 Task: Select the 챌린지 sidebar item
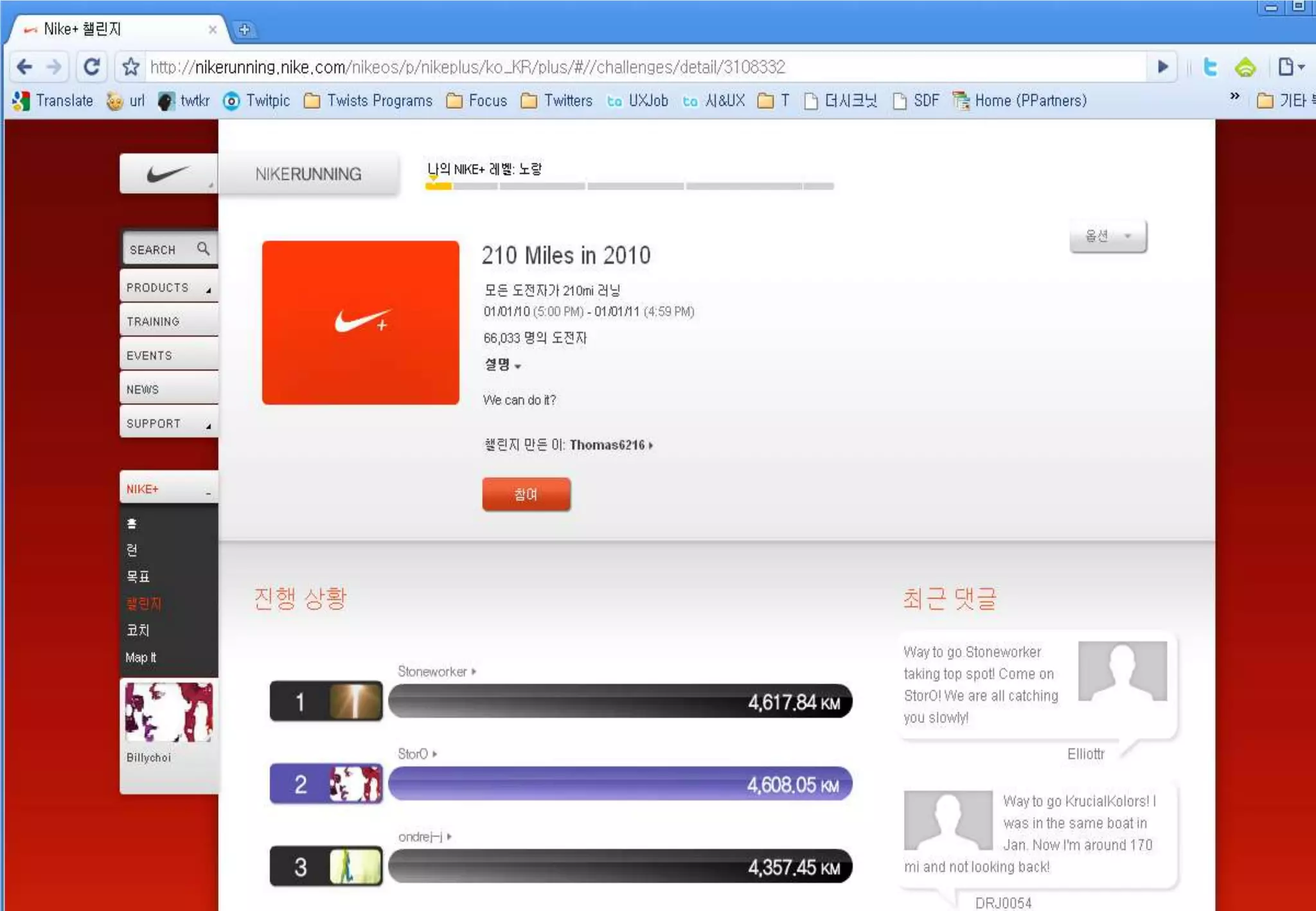[144, 603]
